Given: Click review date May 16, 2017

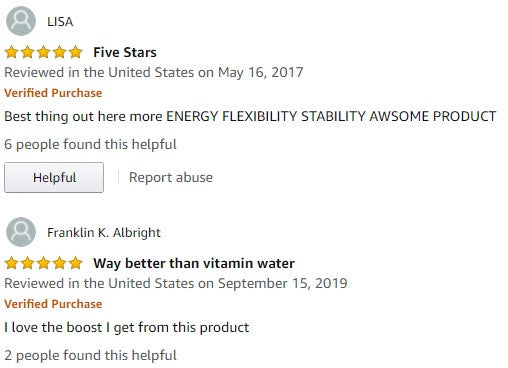Looking at the screenshot, I should pyautogui.click(x=260, y=72).
